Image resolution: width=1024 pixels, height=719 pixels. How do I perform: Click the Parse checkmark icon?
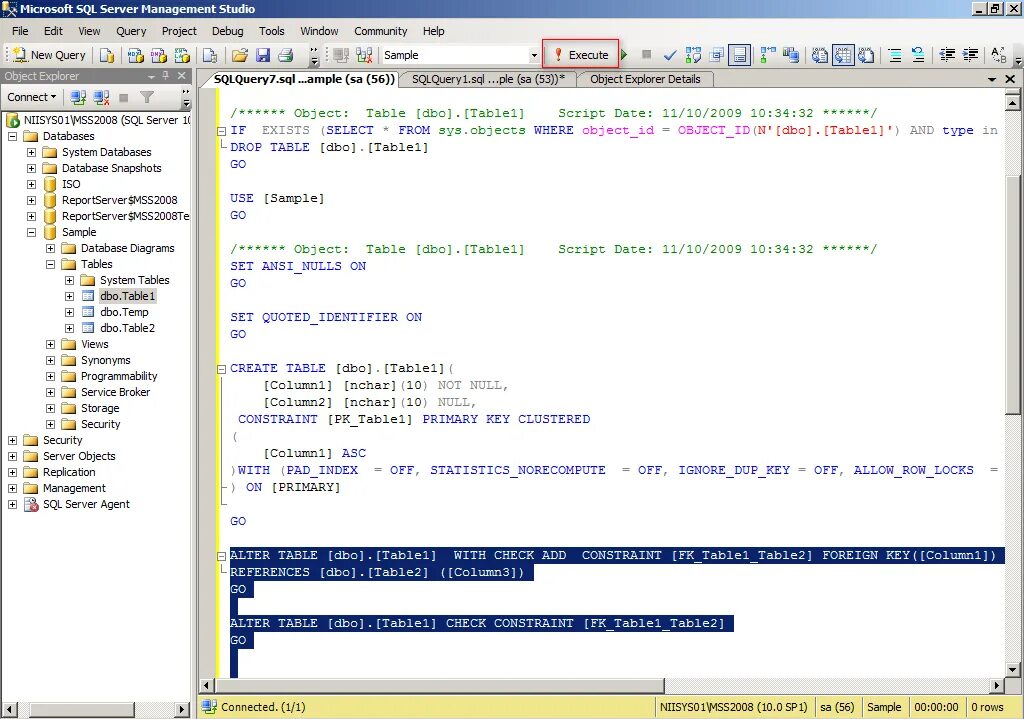tap(669, 56)
